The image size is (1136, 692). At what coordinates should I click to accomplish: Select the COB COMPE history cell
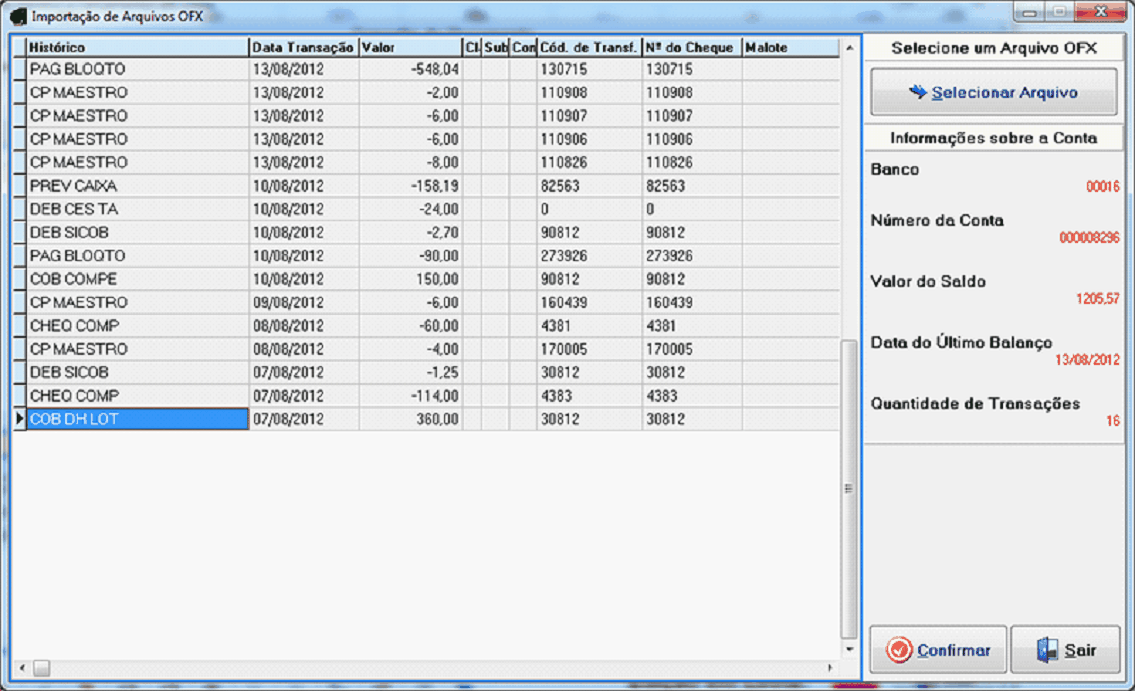(x=137, y=279)
